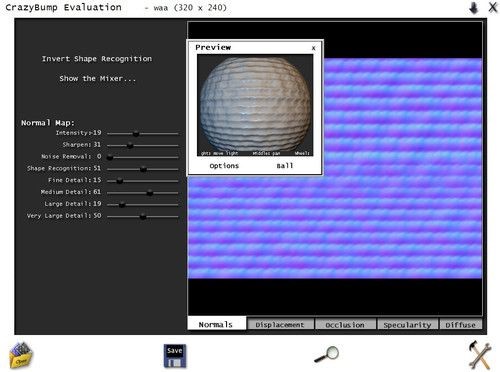Image resolution: width=500 pixels, height=372 pixels.
Task: Click Invert Shape Recognition
Action: [97, 59]
